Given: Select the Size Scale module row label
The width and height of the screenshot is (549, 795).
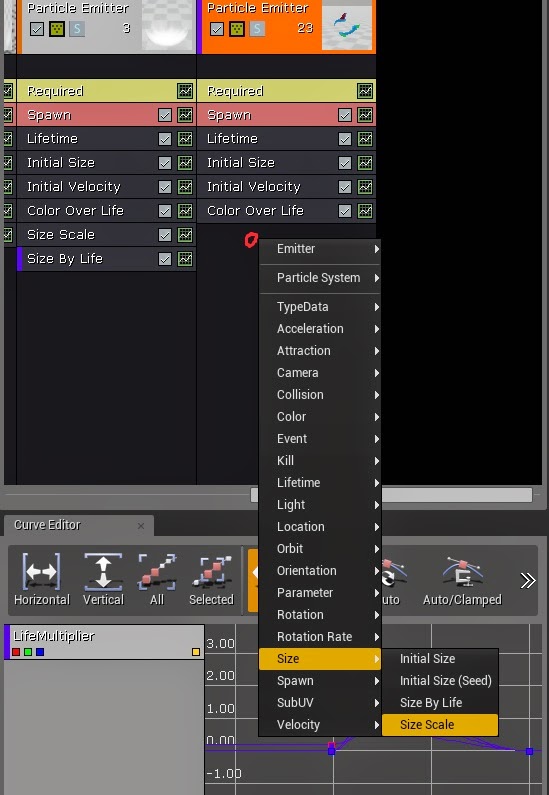Looking at the screenshot, I should tap(61, 235).
